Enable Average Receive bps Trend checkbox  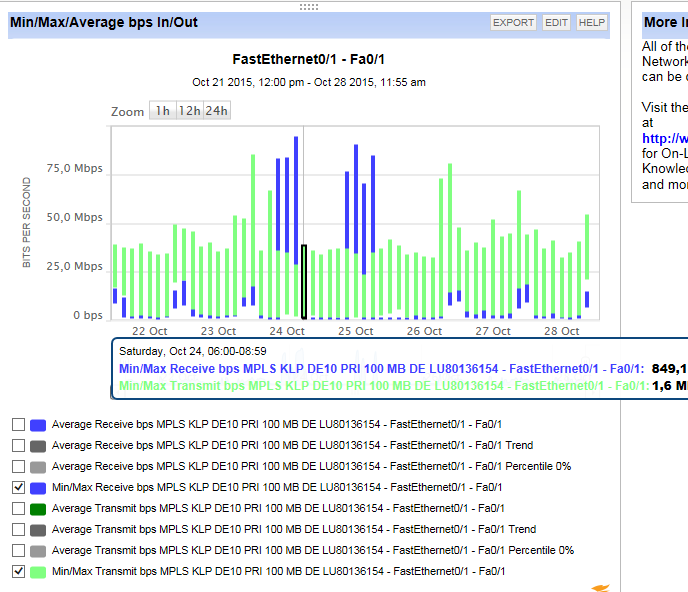pos(18,445)
